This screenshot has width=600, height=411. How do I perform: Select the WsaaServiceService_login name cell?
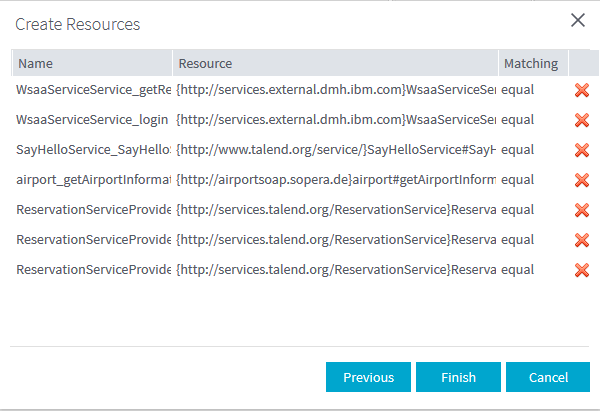pos(92,120)
